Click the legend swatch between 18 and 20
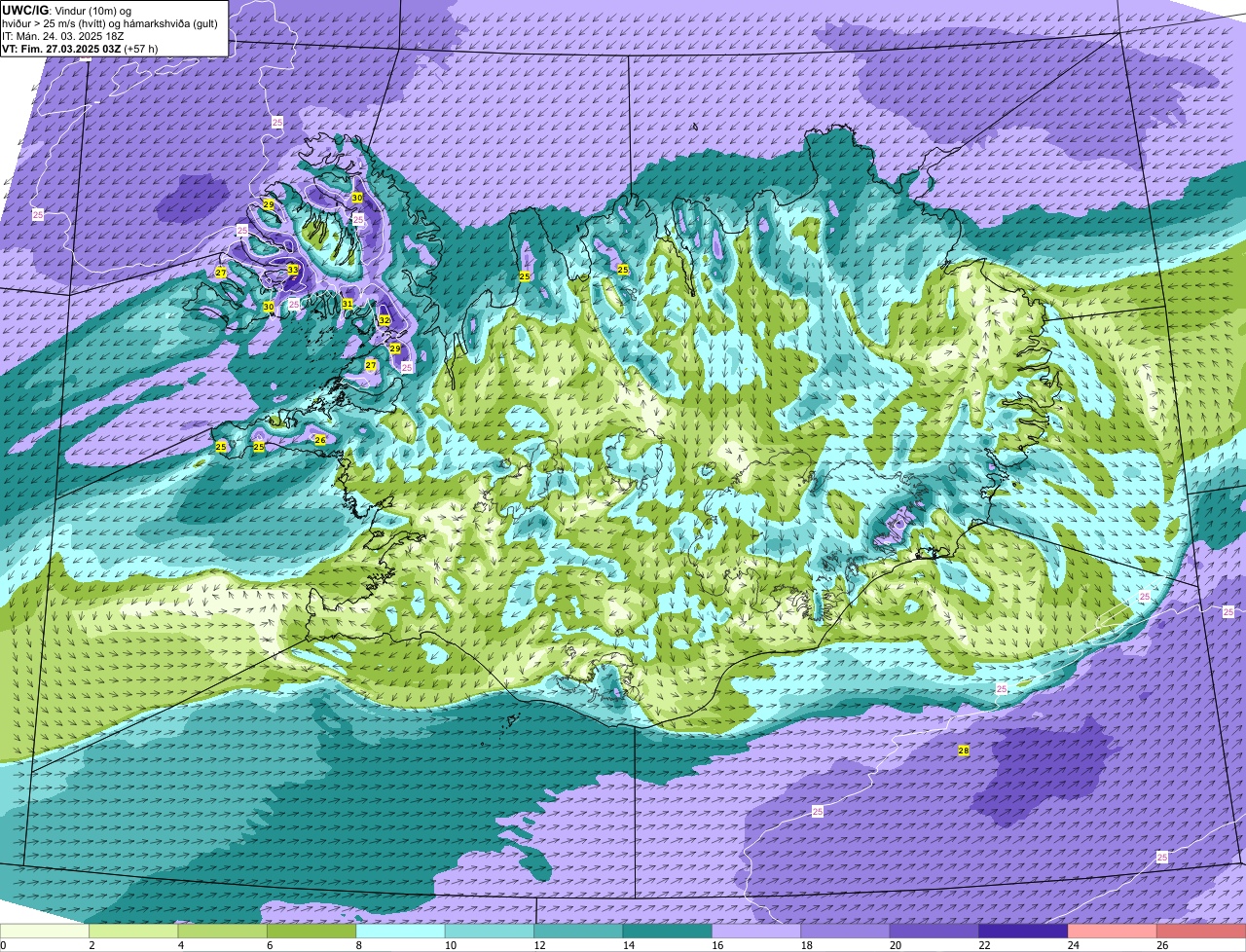1246x952 pixels. (845, 931)
